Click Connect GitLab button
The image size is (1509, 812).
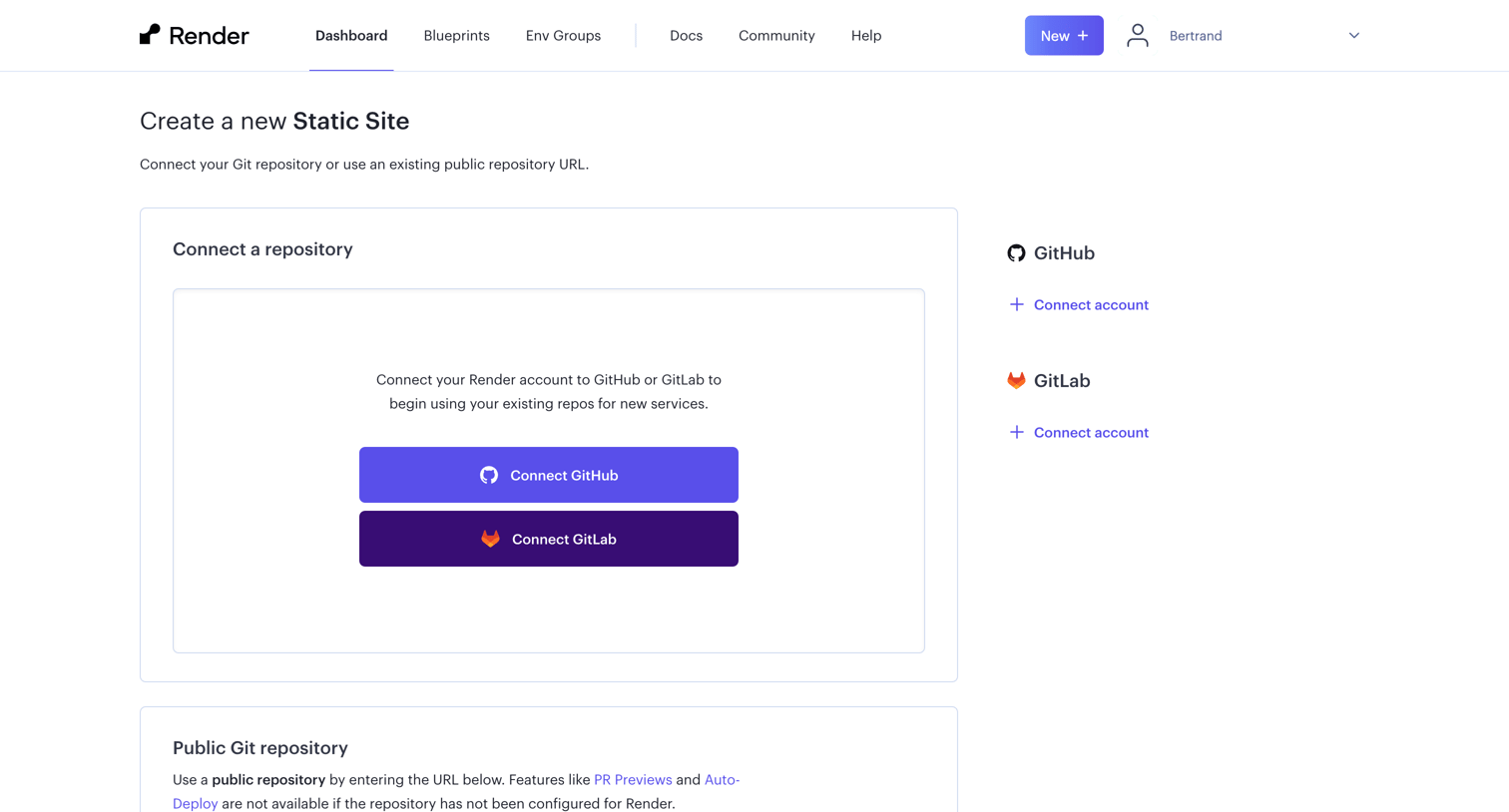(549, 539)
